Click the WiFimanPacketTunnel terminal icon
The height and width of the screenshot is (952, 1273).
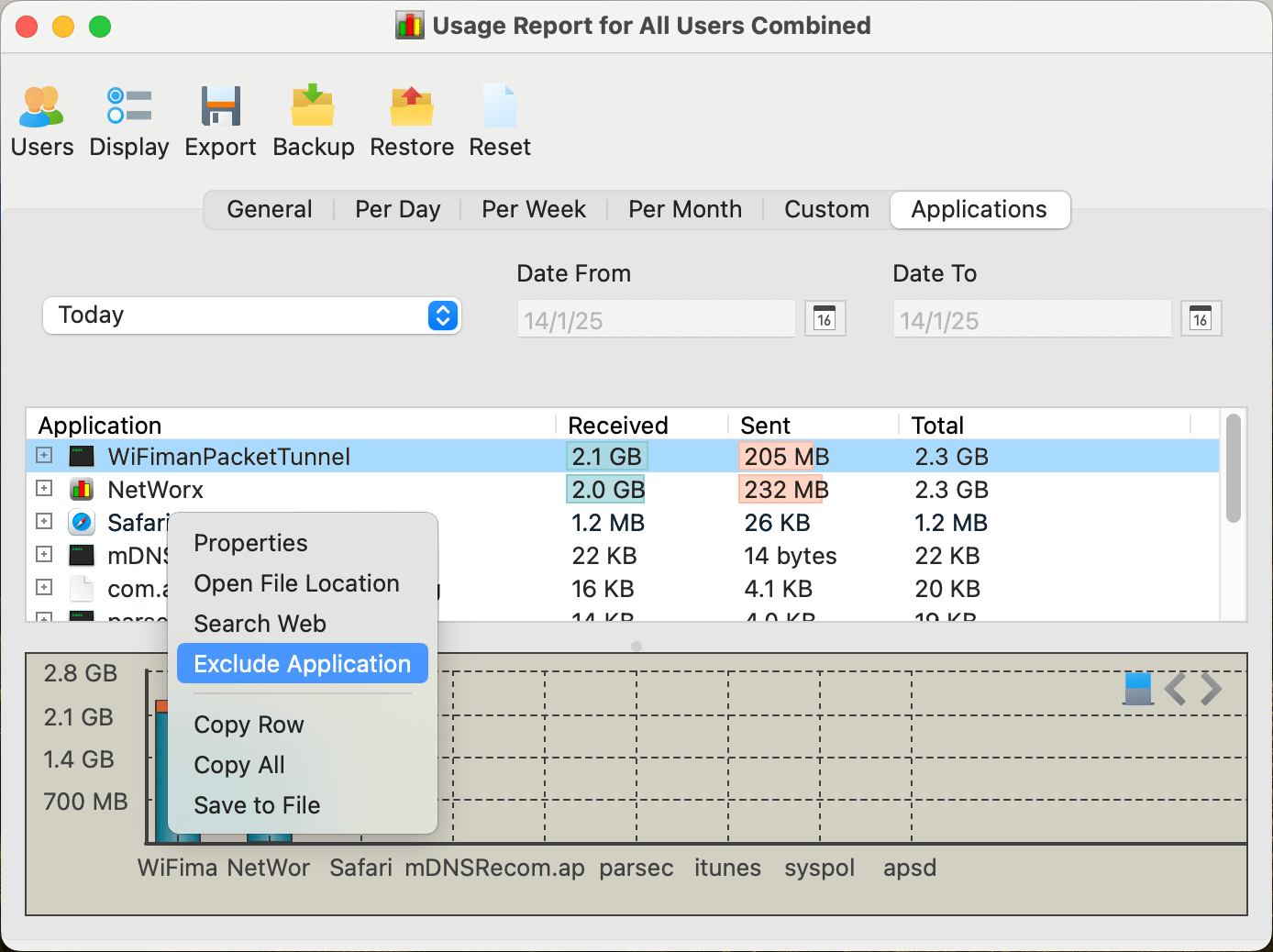(x=82, y=456)
